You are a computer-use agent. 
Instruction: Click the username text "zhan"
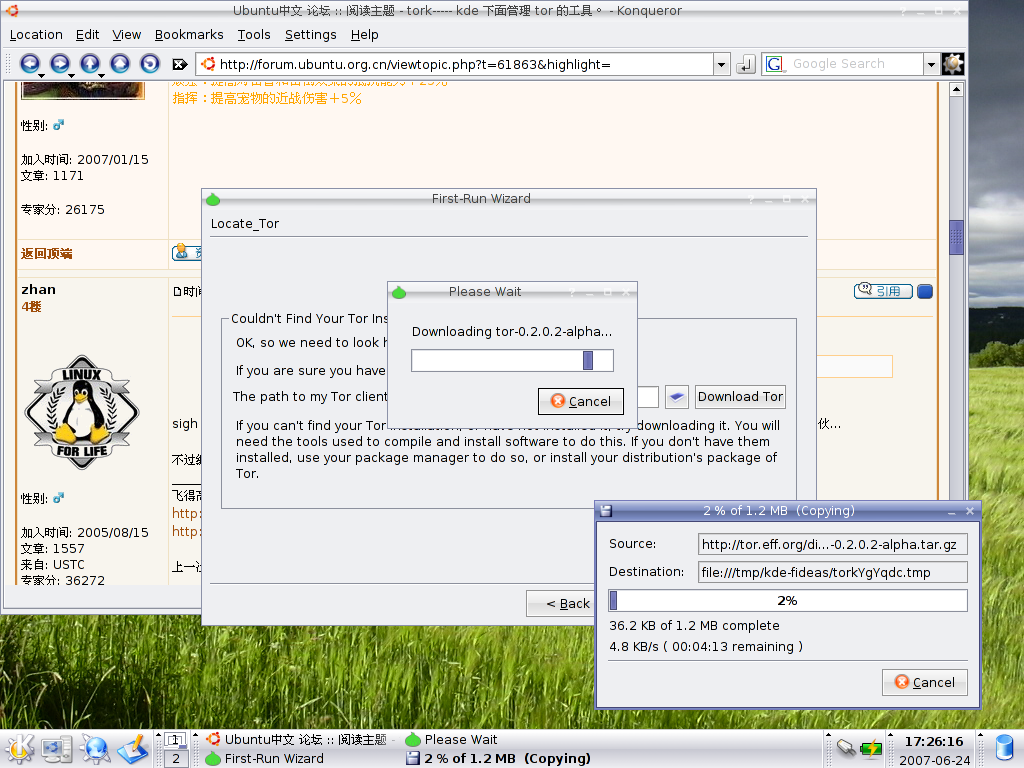(39, 290)
